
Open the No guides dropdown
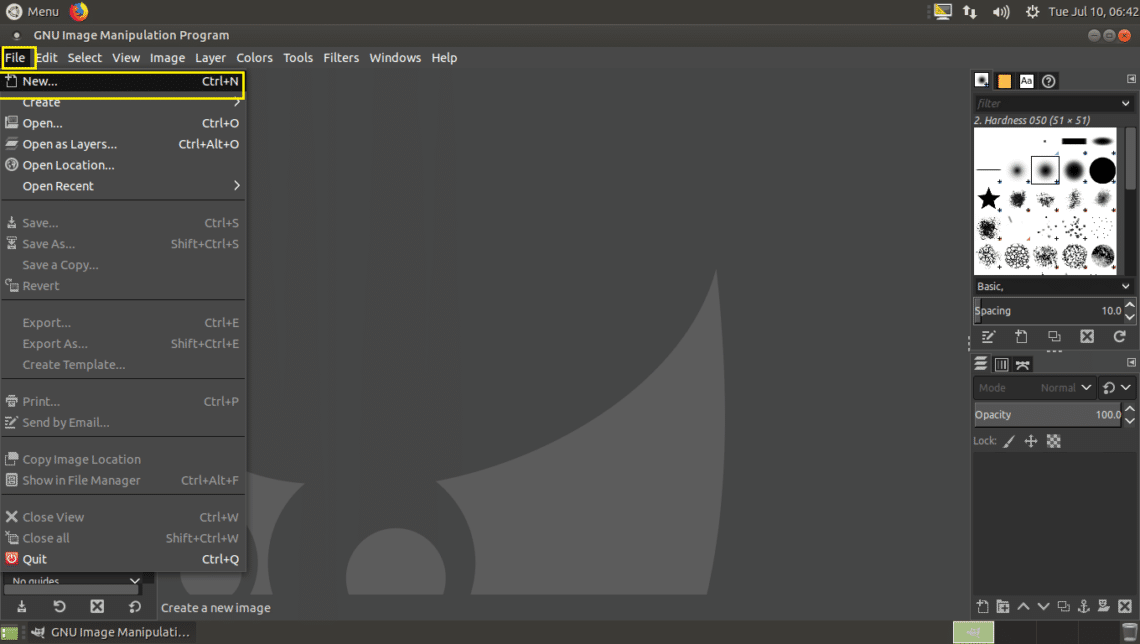[x=76, y=580]
